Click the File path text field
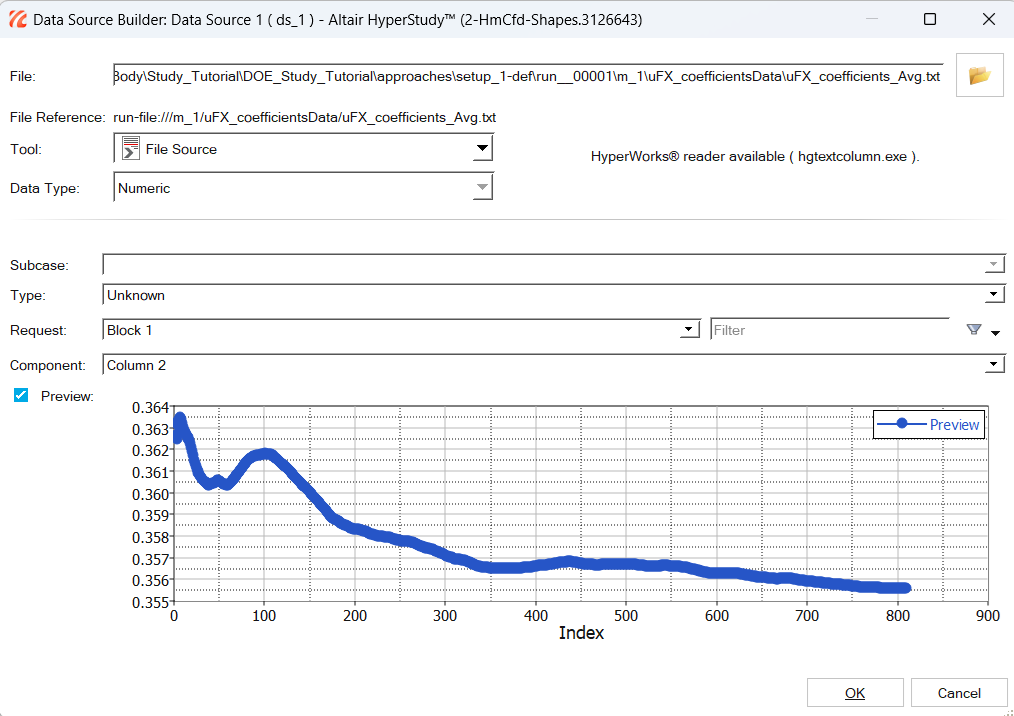This screenshot has width=1014, height=716. click(528, 77)
